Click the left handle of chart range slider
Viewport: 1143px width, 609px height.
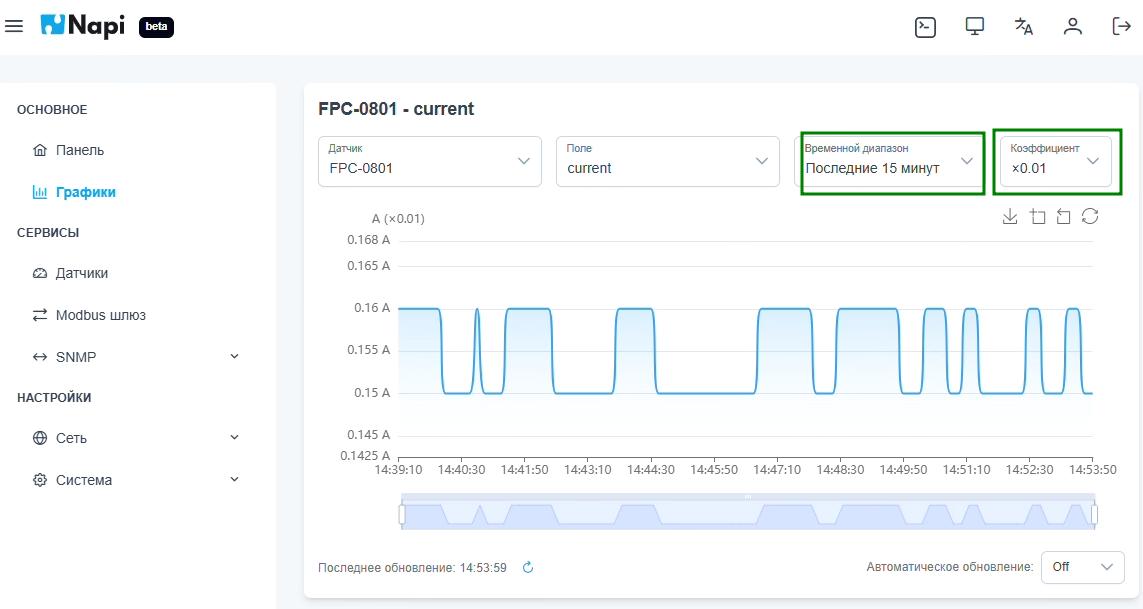tap(402, 514)
